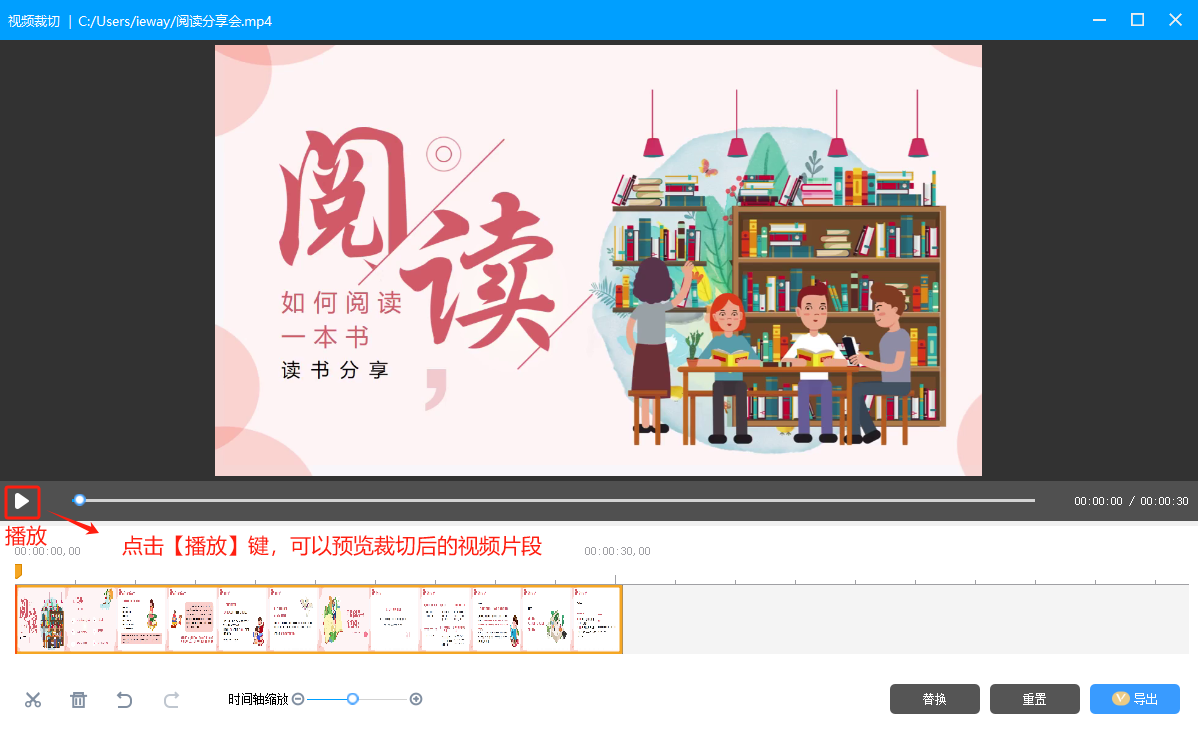
Task: Click the timeline zoom slider handle
Action: pyautogui.click(x=352, y=699)
